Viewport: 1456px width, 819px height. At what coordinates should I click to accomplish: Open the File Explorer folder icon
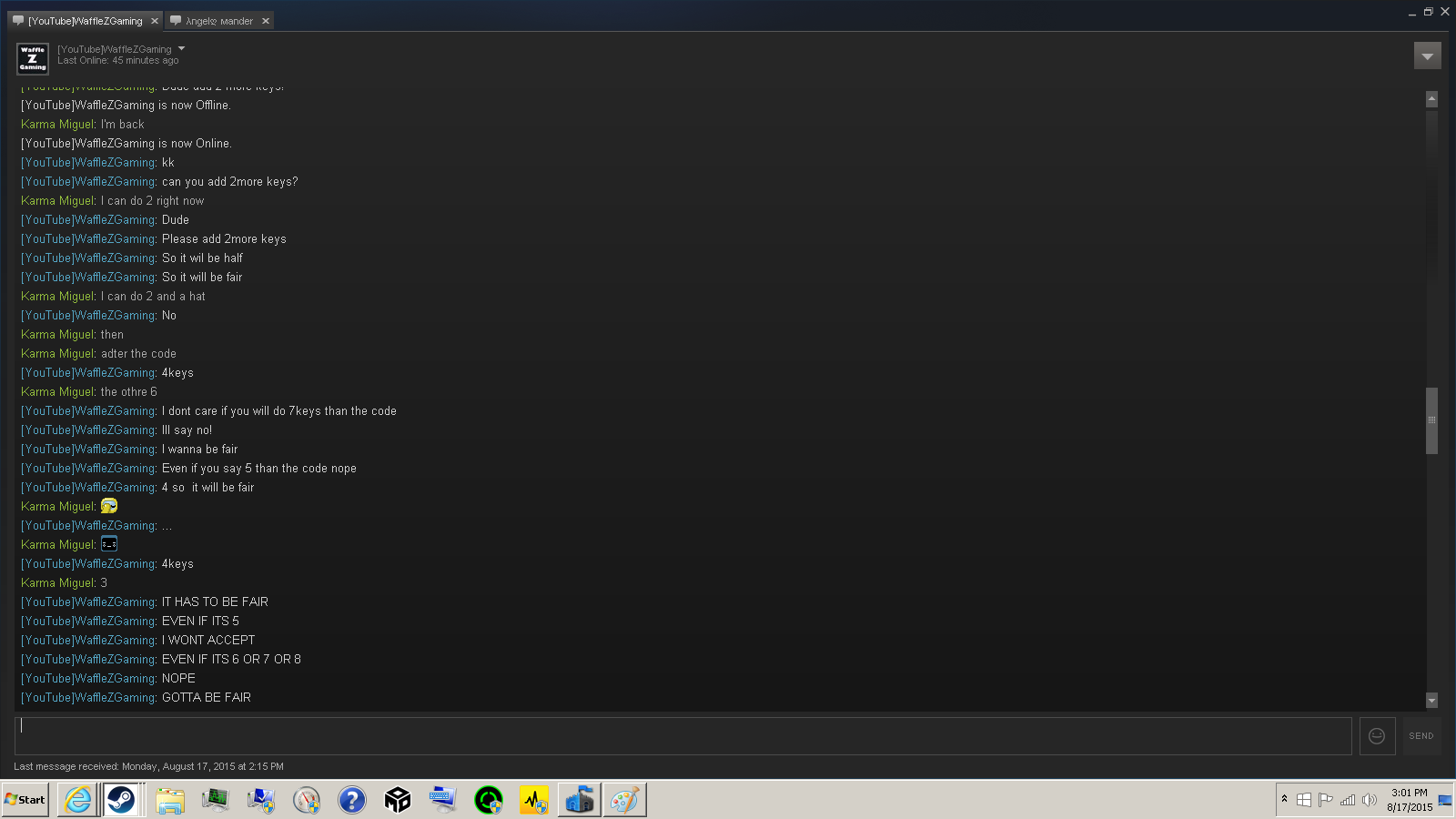pos(169,800)
